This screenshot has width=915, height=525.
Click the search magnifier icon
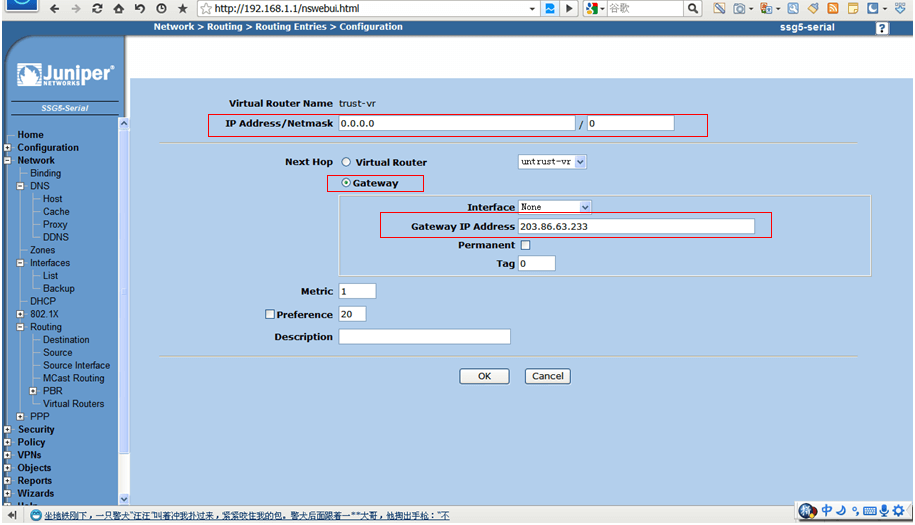[x=693, y=8]
